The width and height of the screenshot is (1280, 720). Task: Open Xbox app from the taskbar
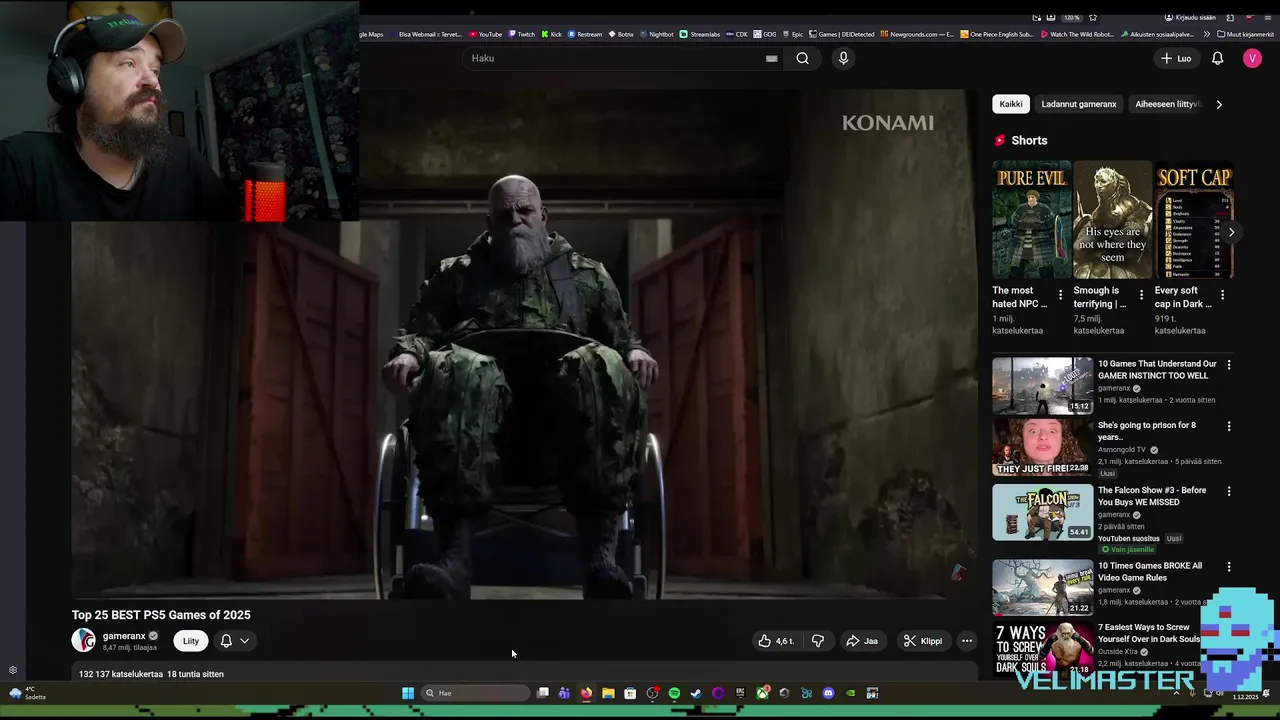(763, 693)
